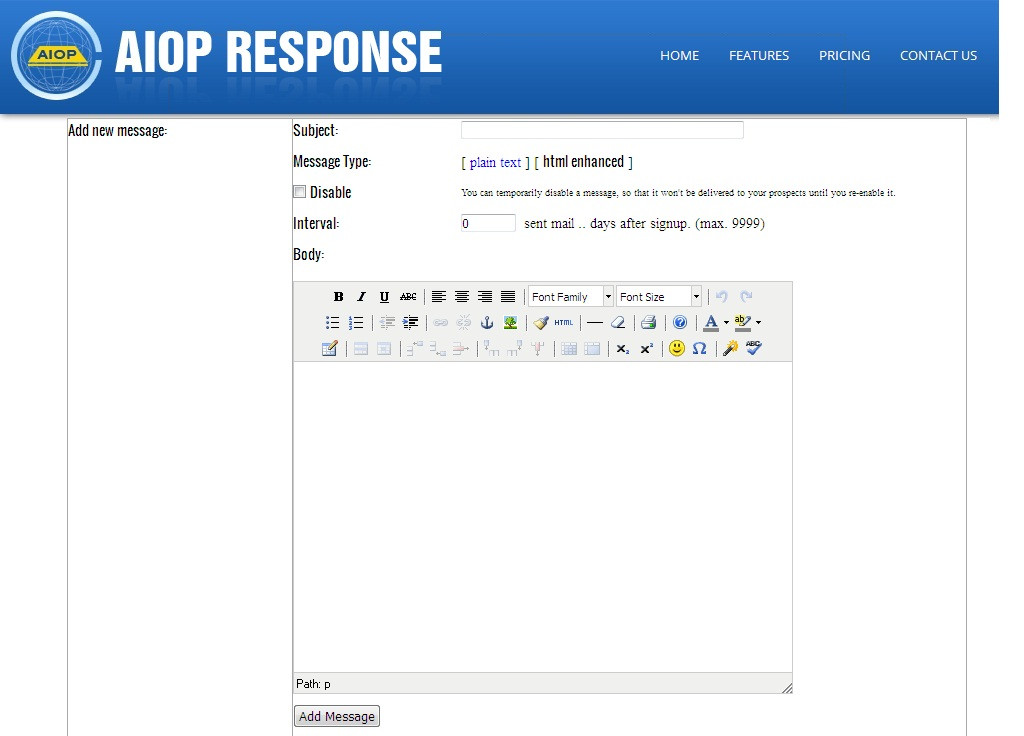The width and height of the screenshot is (1024, 736).
Task: Click the magic wand icon in toolbar
Action: [731, 348]
